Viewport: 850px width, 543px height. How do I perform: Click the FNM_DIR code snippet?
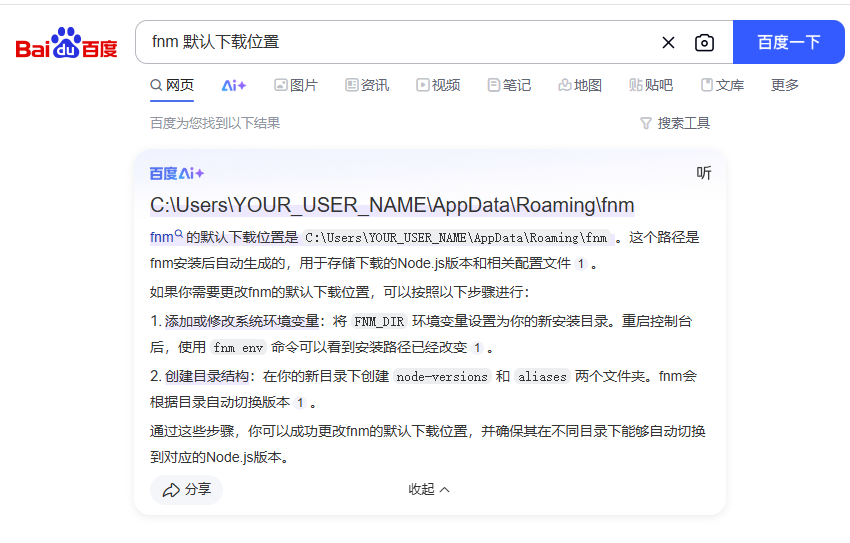pos(379,322)
